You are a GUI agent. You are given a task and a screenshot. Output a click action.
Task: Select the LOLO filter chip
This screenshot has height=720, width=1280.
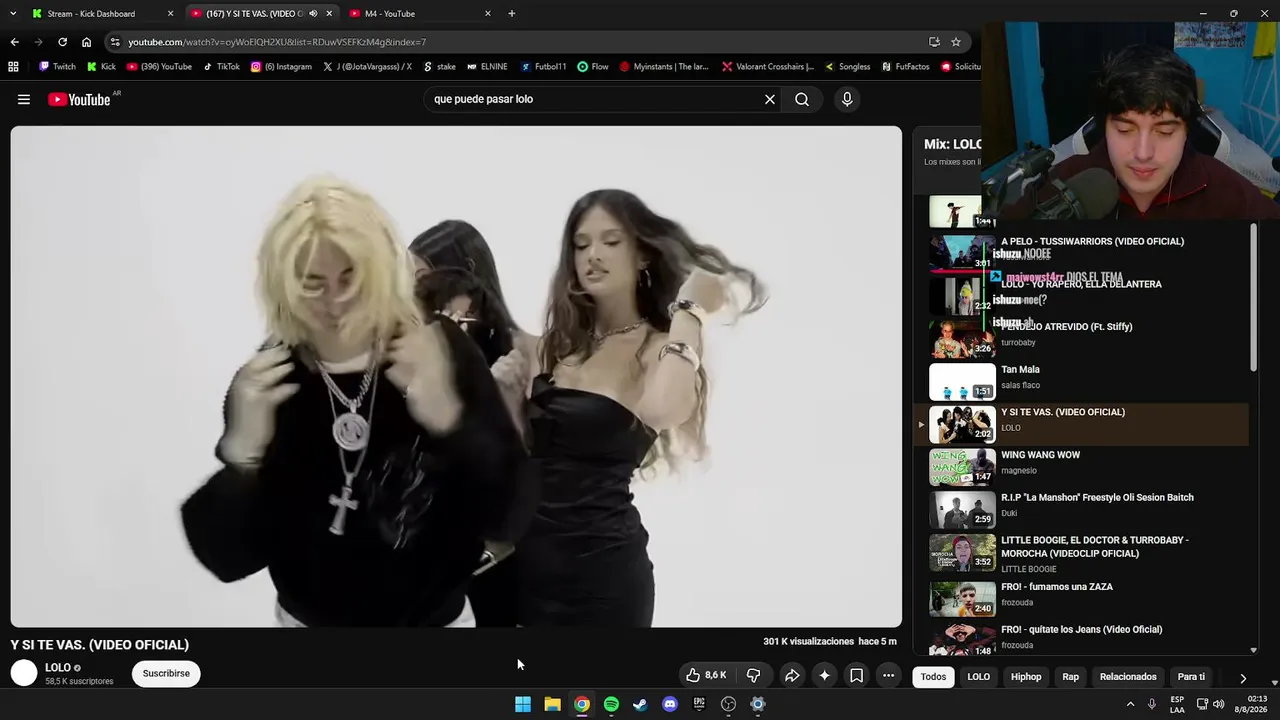pyautogui.click(x=979, y=677)
